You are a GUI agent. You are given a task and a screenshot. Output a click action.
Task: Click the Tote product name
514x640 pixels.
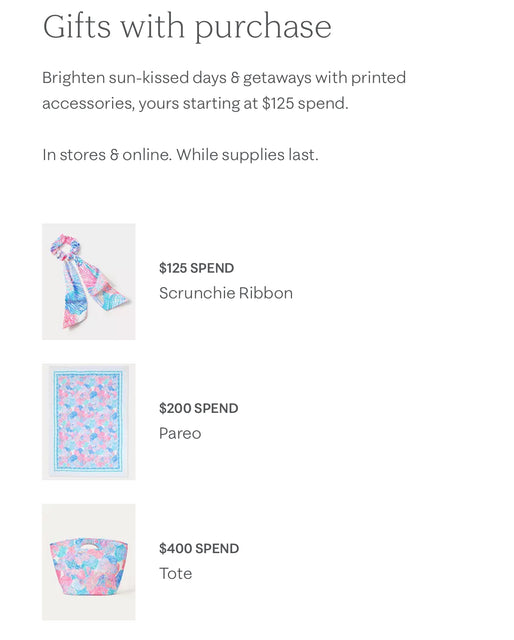[176, 573]
